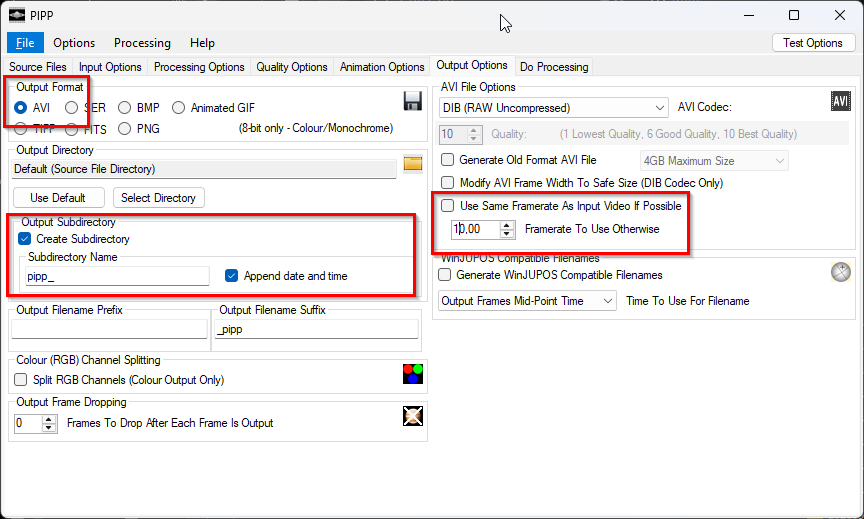Screen dimensions: 864x519
Task: Toggle Append date and time checkbox
Action: (231, 275)
